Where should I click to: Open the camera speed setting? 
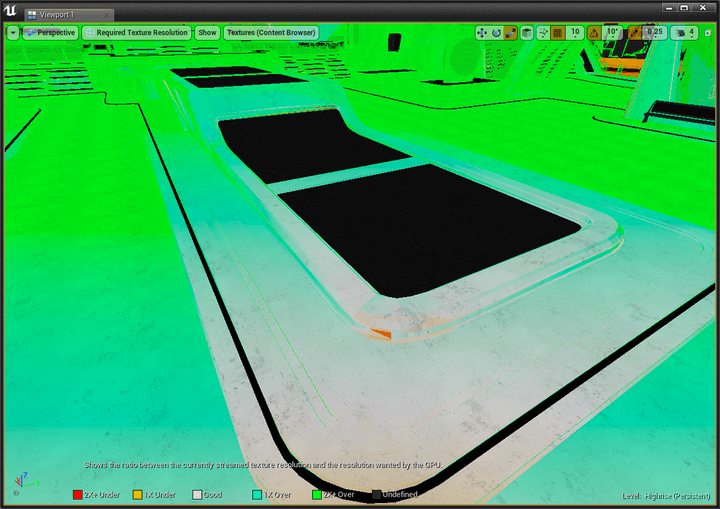[685, 33]
